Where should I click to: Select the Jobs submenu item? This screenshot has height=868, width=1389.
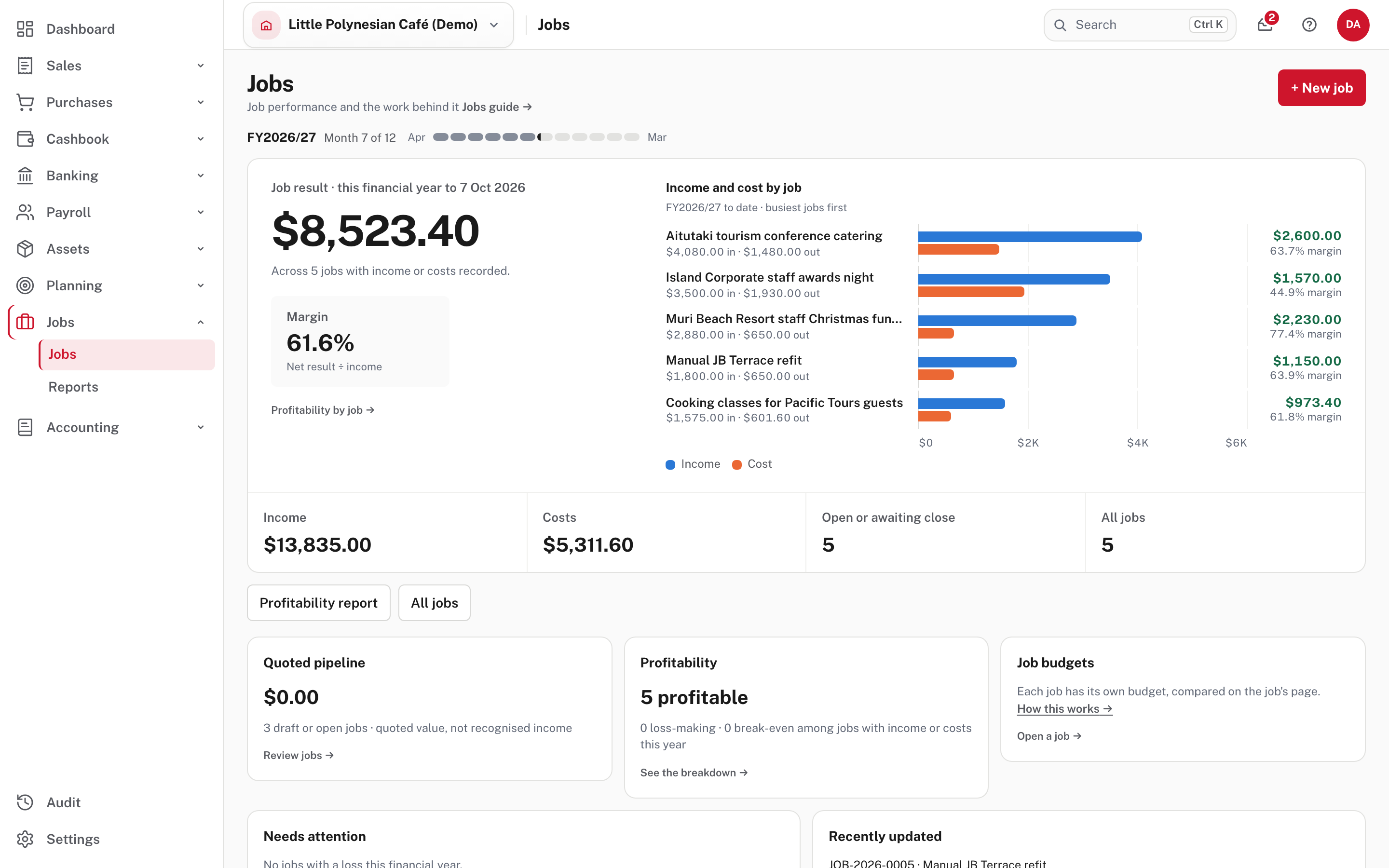(127, 354)
